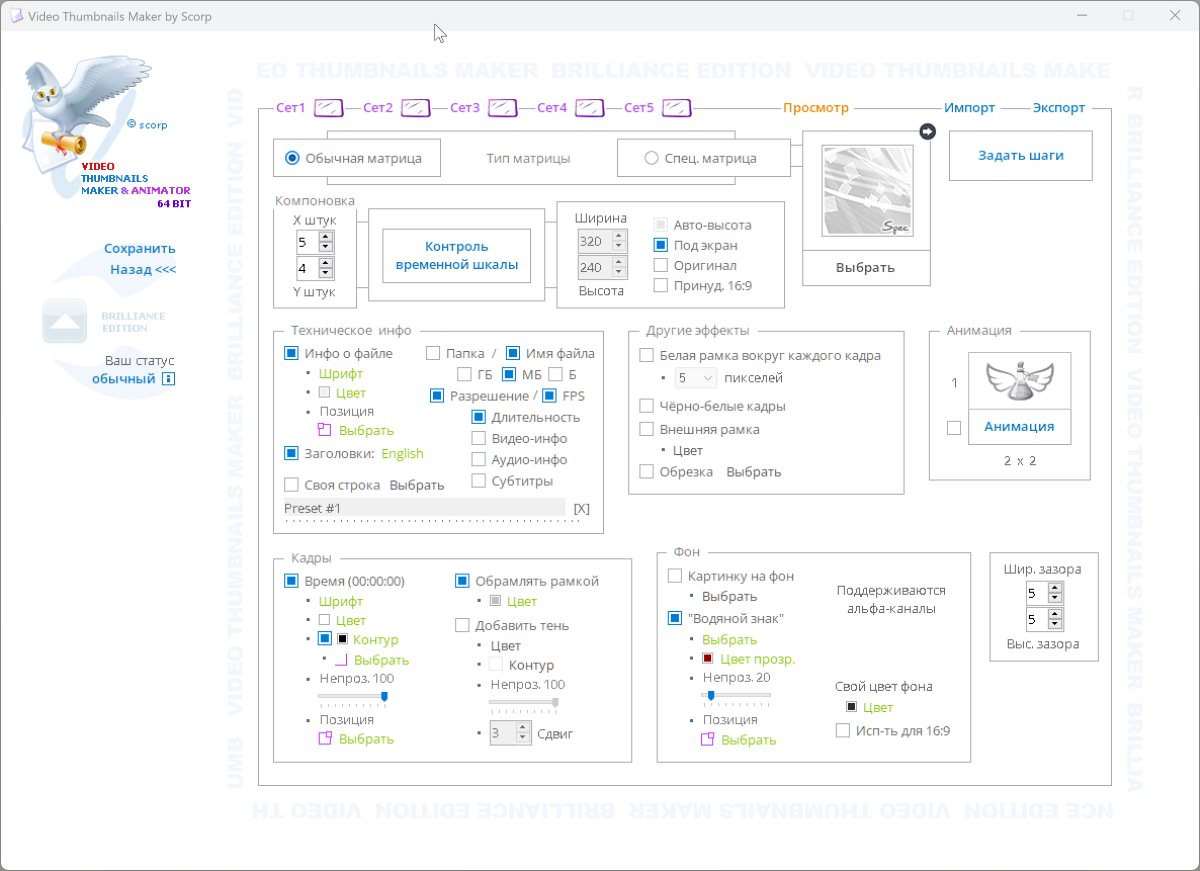Click the position icon under Техническое инфо
The width and height of the screenshot is (1200, 871).
click(x=324, y=430)
